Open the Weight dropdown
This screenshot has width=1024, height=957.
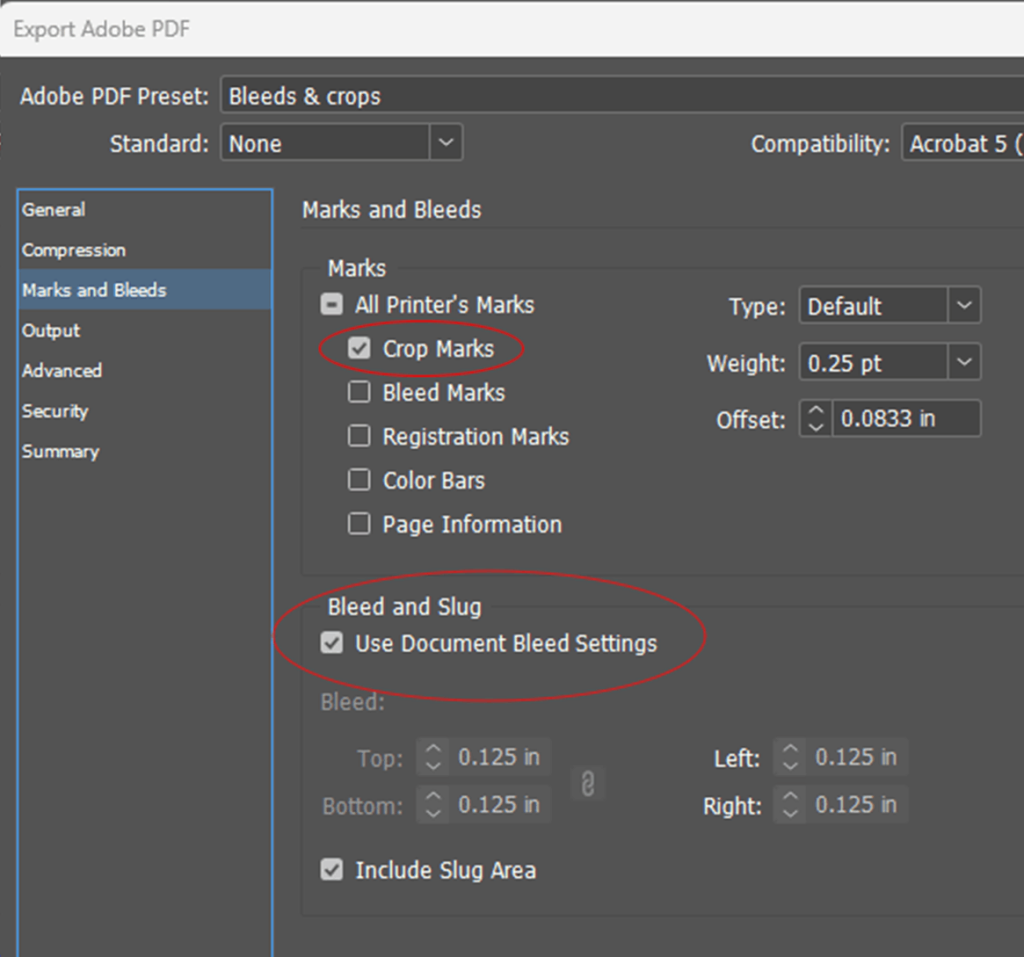point(963,363)
